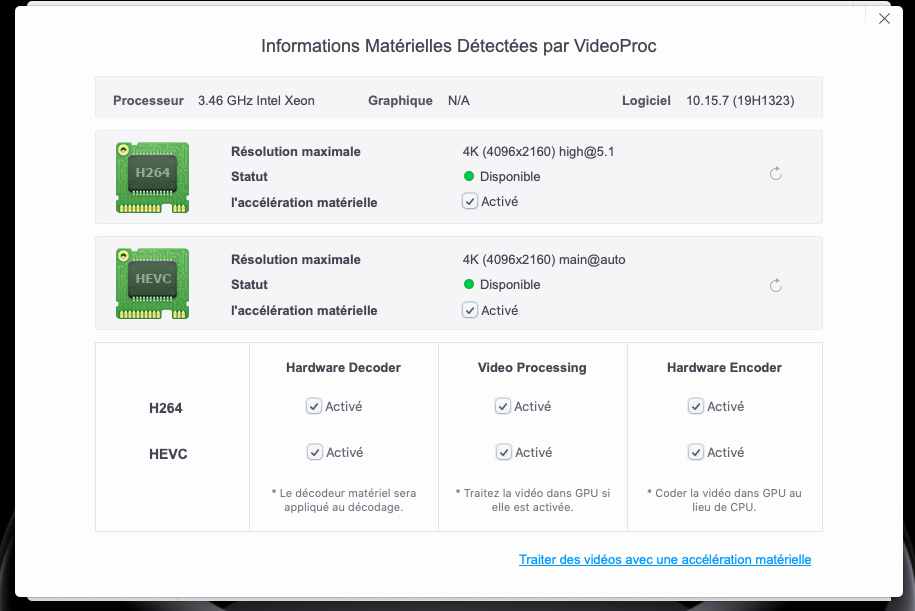Click the 'Logiciel' label

(646, 100)
